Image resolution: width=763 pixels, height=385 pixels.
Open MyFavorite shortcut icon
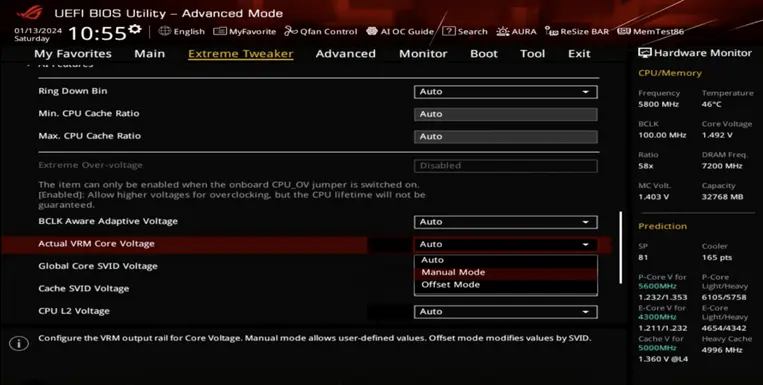[220, 31]
